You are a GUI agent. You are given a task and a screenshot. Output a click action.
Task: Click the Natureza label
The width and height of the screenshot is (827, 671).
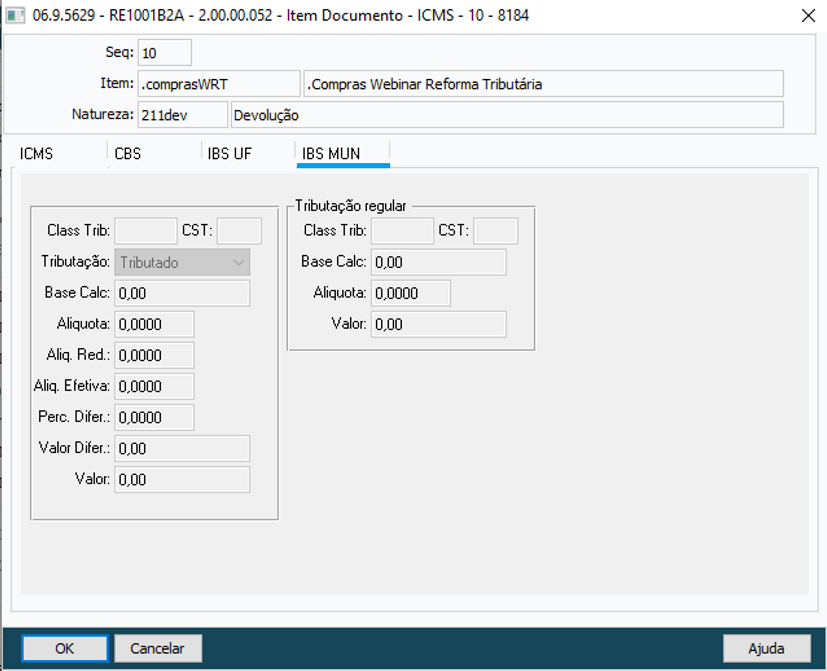(x=102, y=114)
